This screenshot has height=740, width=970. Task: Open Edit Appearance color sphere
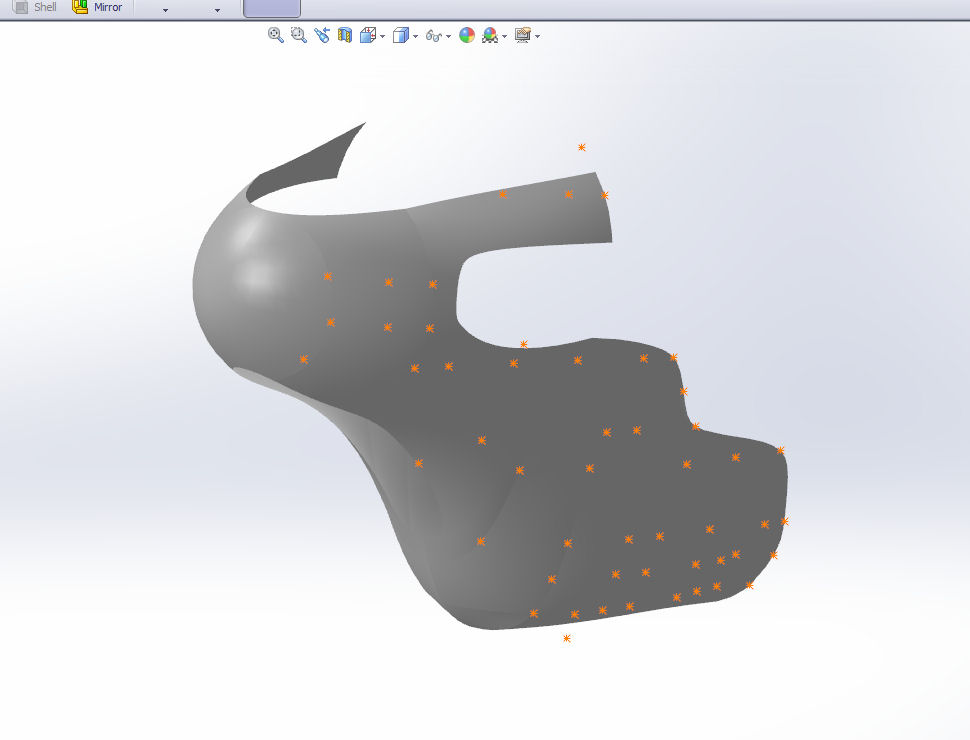tap(466, 35)
